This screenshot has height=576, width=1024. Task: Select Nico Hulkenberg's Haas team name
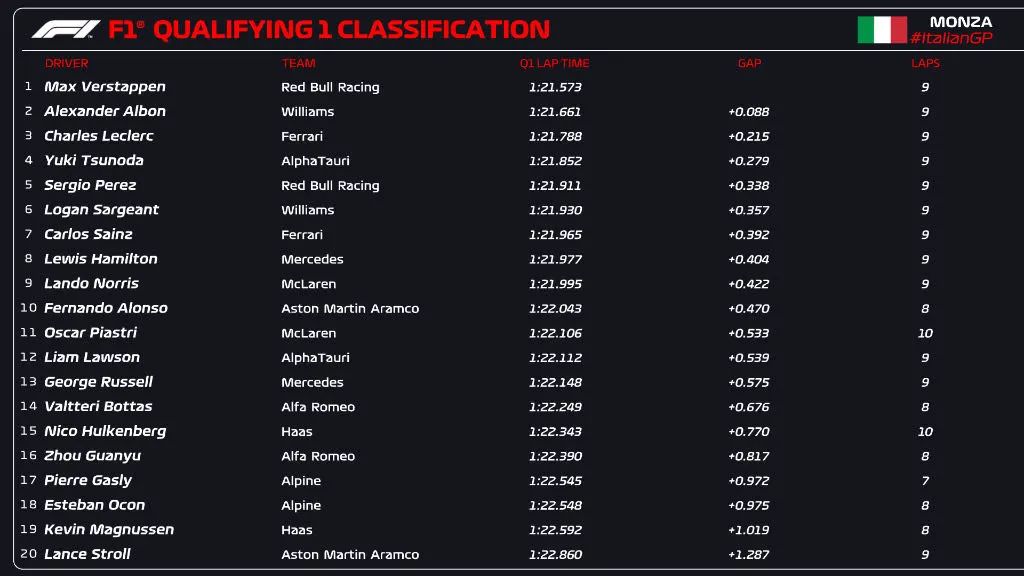297,431
